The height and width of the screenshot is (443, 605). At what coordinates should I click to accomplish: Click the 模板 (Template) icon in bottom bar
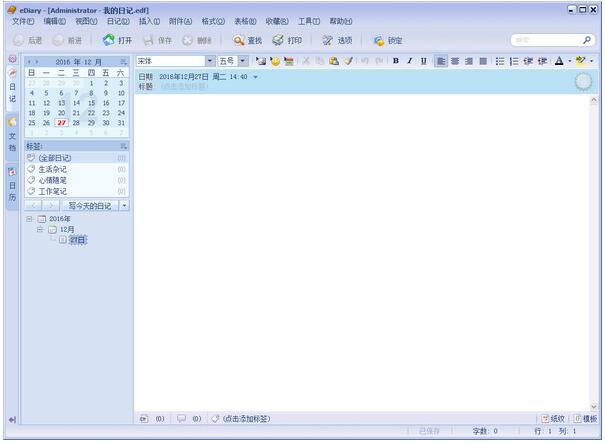[x=585, y=418]
